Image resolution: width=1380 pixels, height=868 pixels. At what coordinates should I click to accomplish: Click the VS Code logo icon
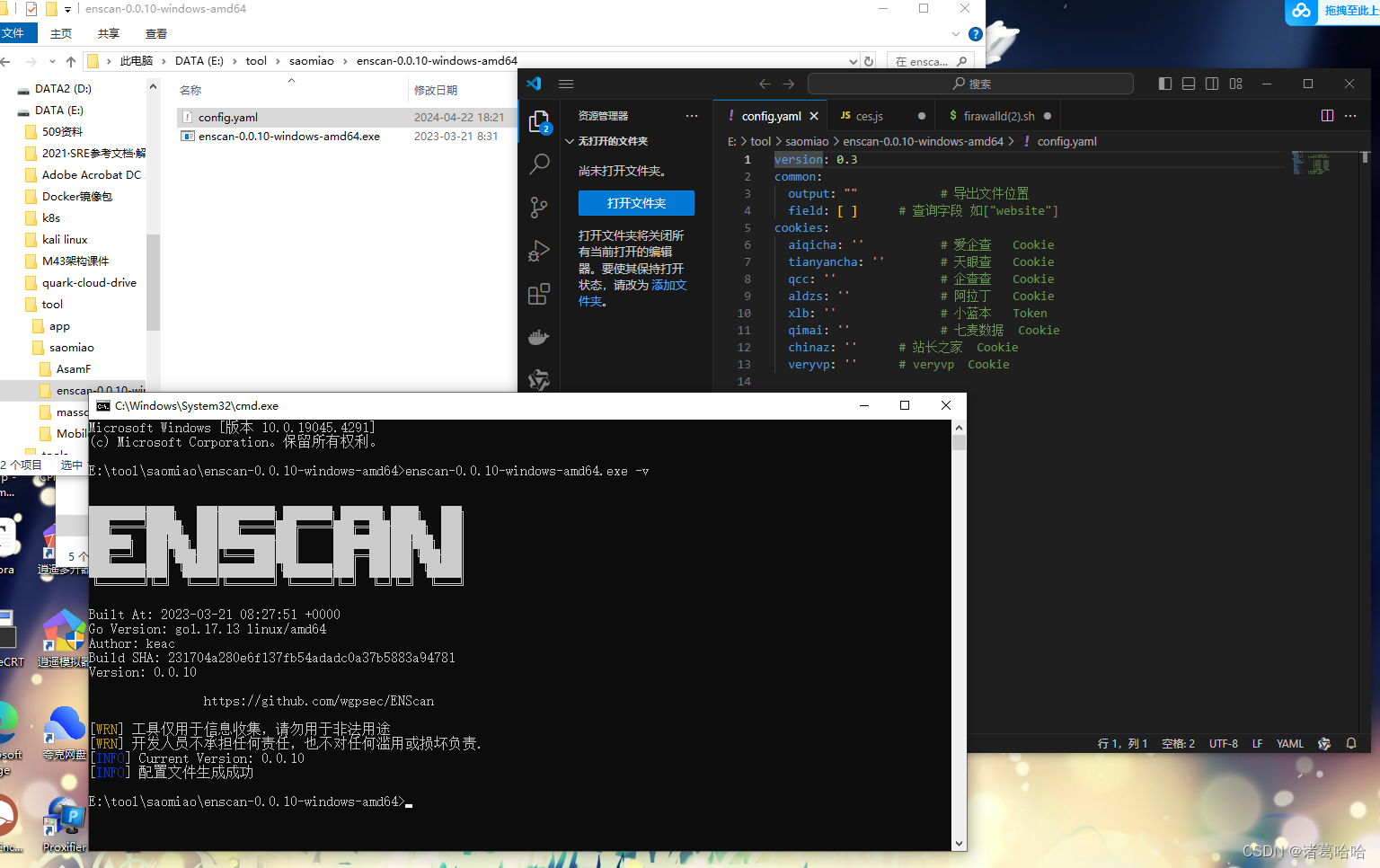(534, 84)
